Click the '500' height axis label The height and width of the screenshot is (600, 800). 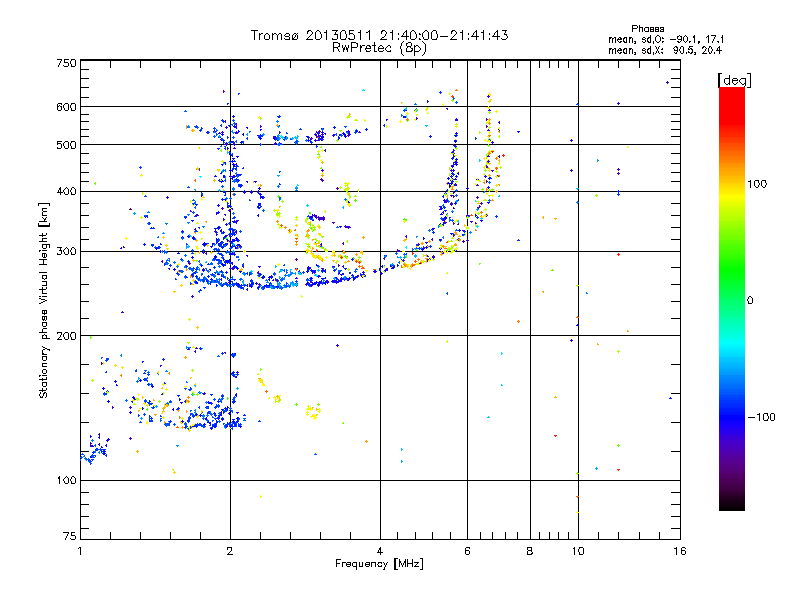point(66,145)
